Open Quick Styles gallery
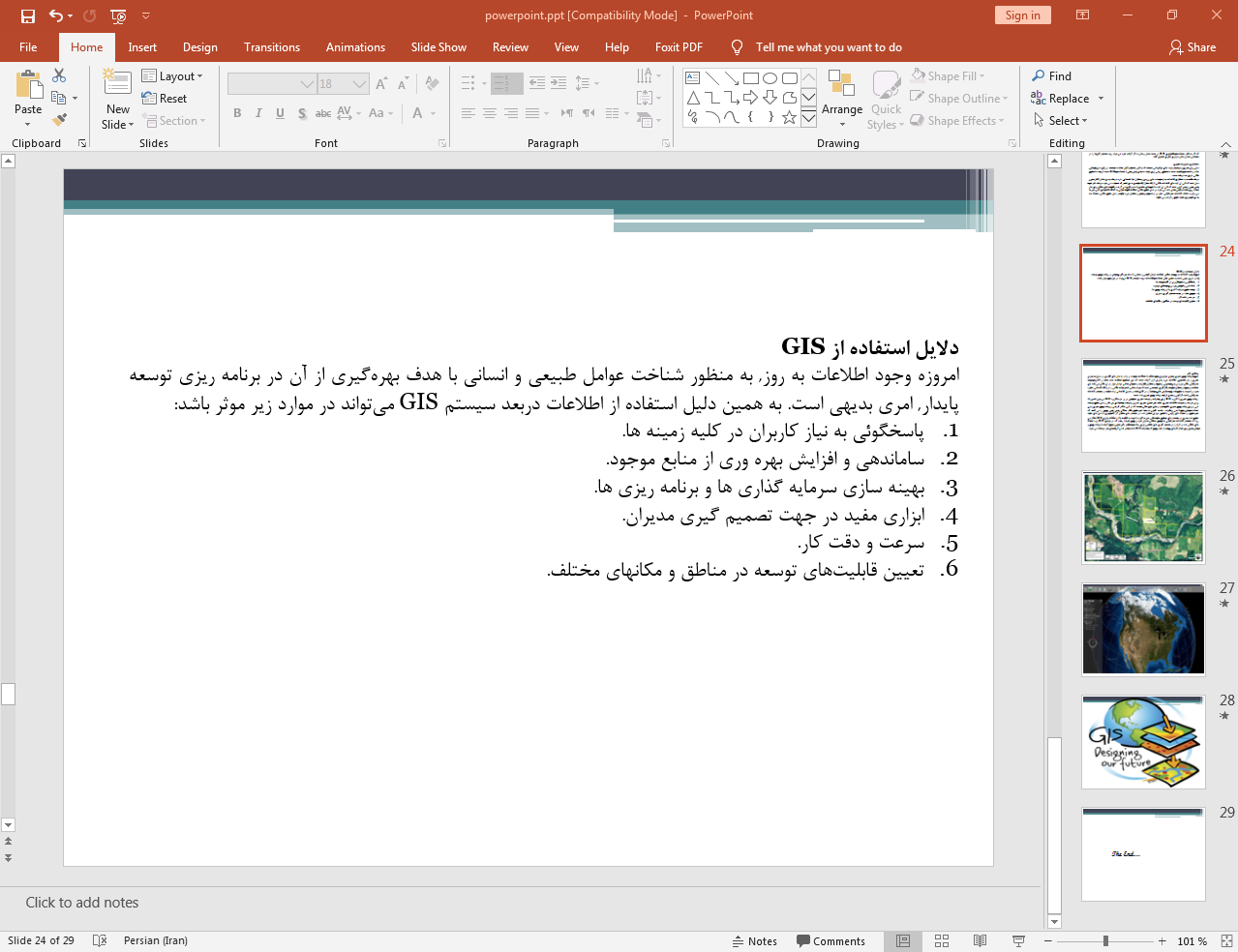Image resolution: width=1238 pixels, height=952 pixels. (886, 100)
